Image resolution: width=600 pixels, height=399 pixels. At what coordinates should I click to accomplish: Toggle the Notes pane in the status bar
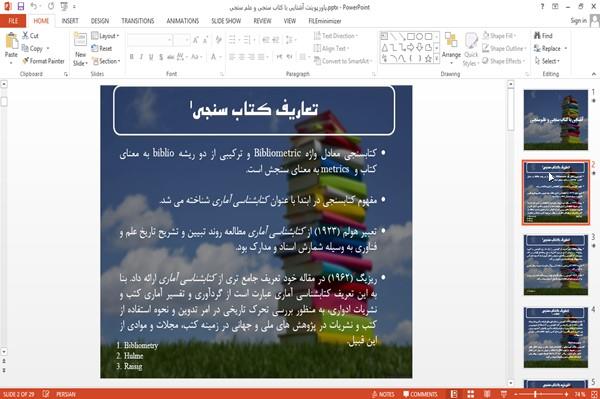click(383, 394)
